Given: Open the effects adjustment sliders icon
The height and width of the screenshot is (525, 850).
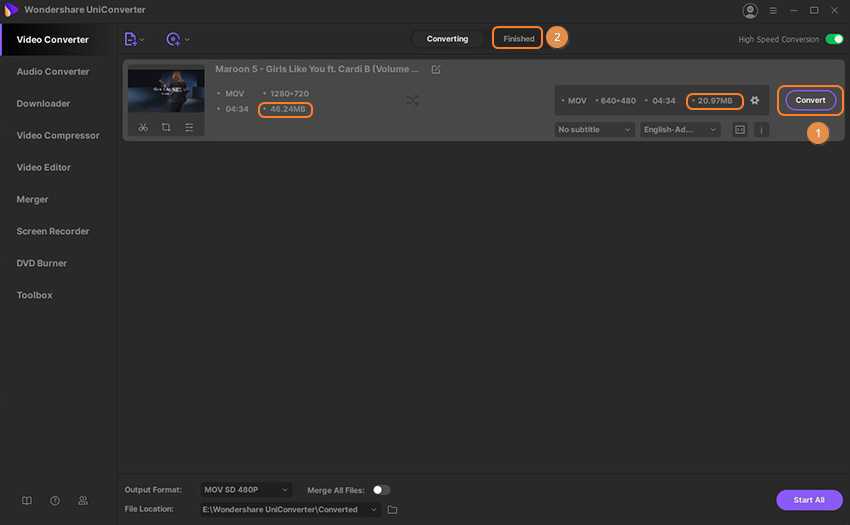Looking at the screenshot, I should click(x=189, y=128).
